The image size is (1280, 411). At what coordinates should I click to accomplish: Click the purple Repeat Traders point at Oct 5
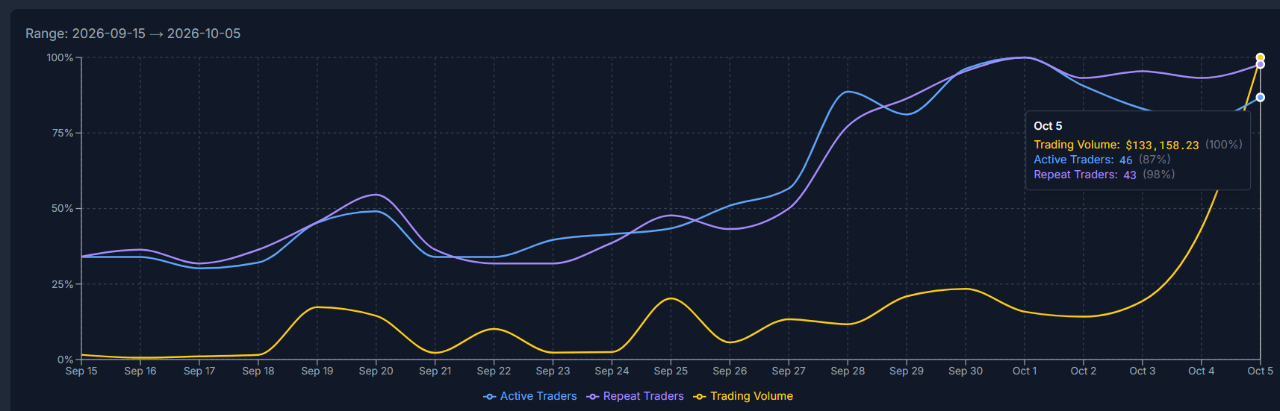1260,64
